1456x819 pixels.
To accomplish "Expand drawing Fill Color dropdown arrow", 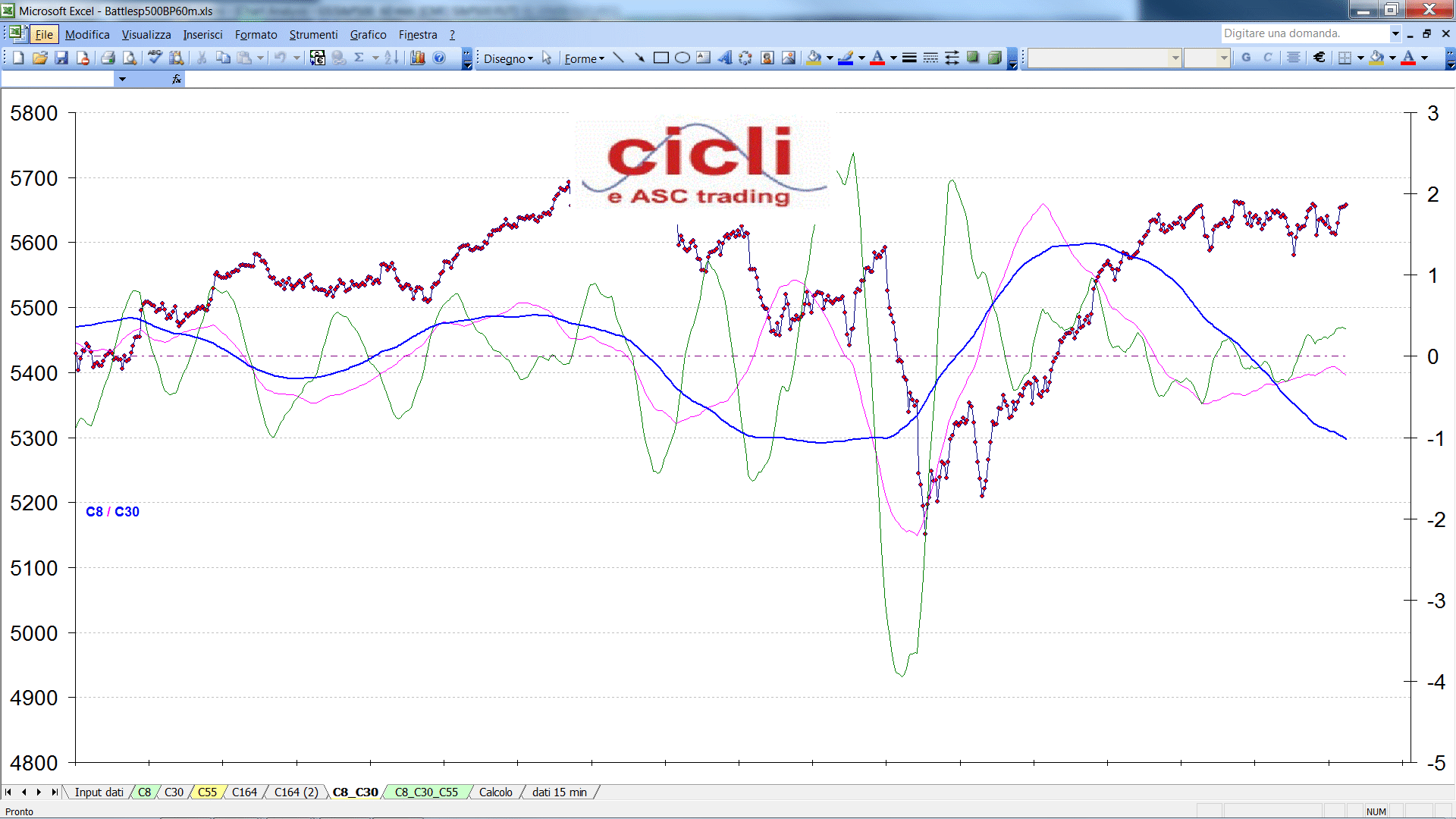I will (830, 58).
